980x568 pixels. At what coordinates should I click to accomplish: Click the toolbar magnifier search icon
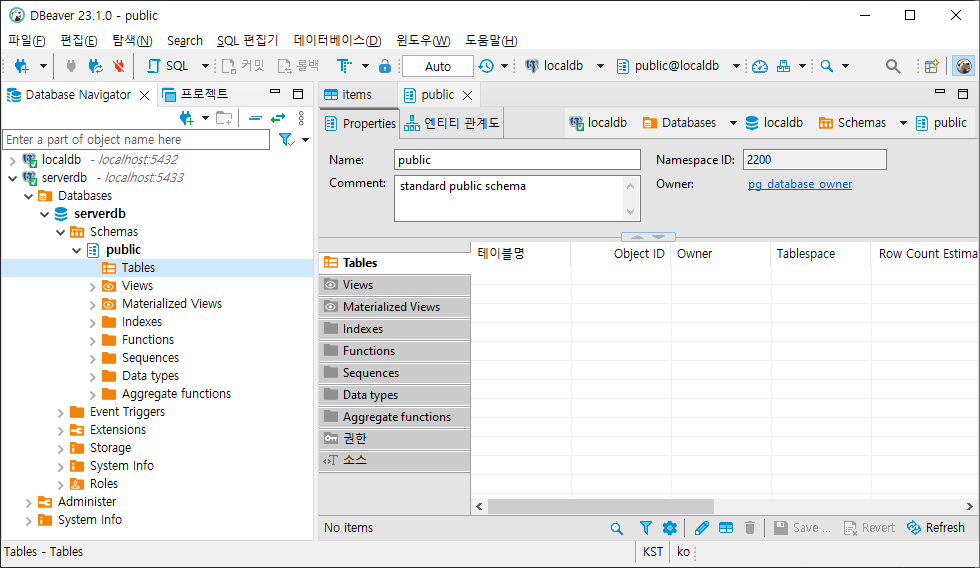coord(827,66)
